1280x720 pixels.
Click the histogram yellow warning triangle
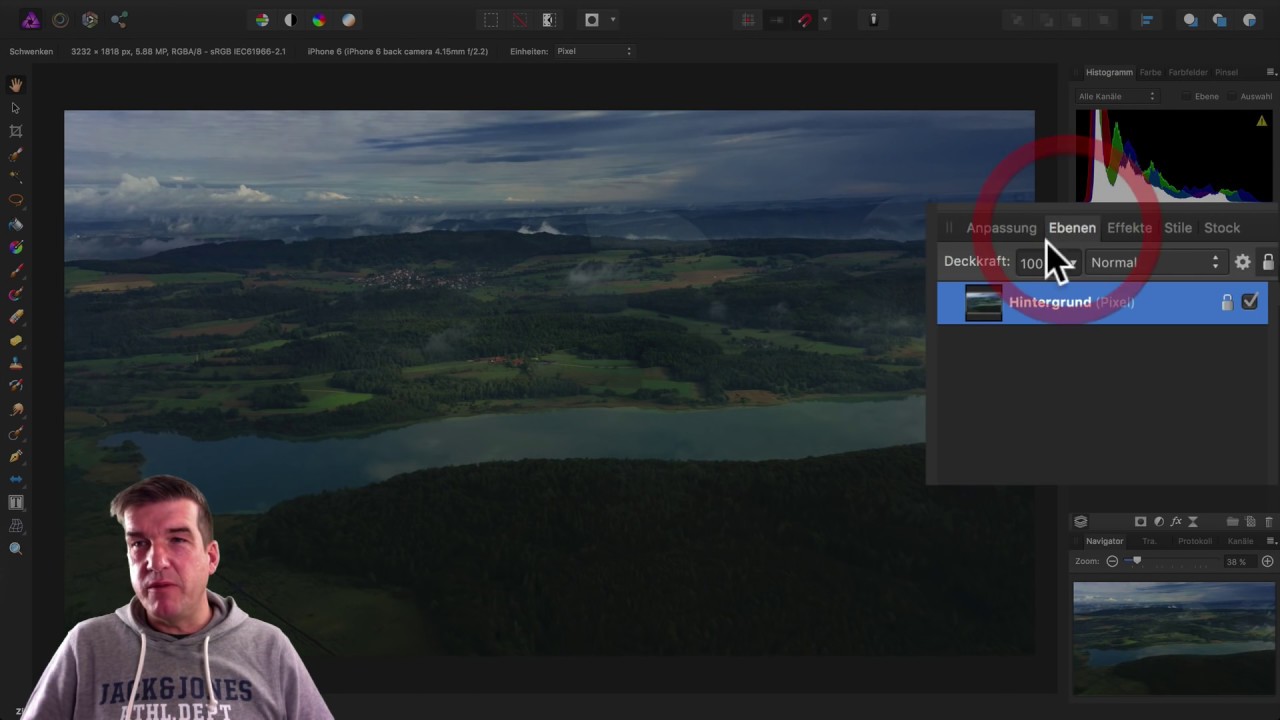(x=1262, y=121)
